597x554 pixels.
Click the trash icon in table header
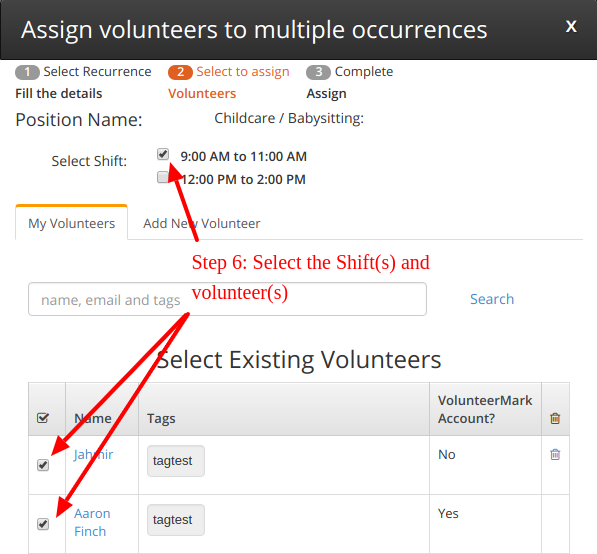tap(555, 418)
